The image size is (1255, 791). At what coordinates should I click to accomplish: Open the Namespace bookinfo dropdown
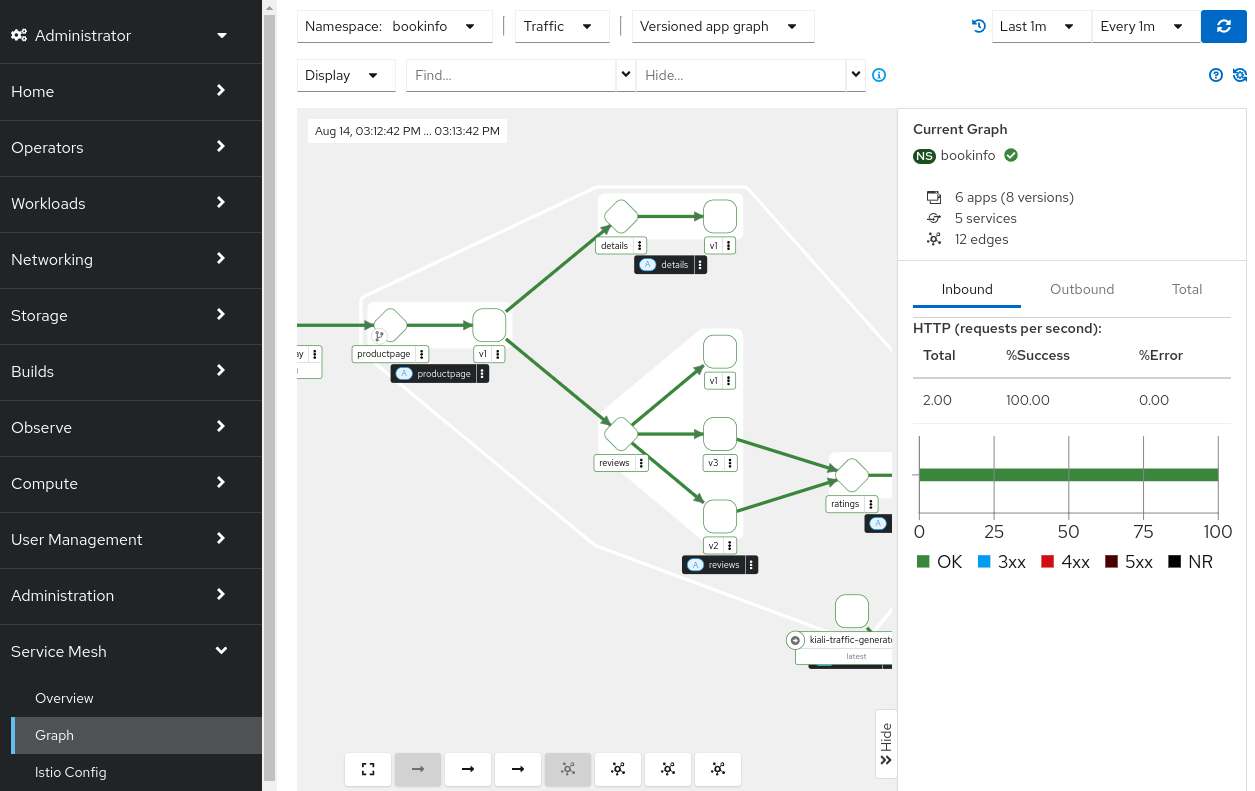tap(395, 27)
